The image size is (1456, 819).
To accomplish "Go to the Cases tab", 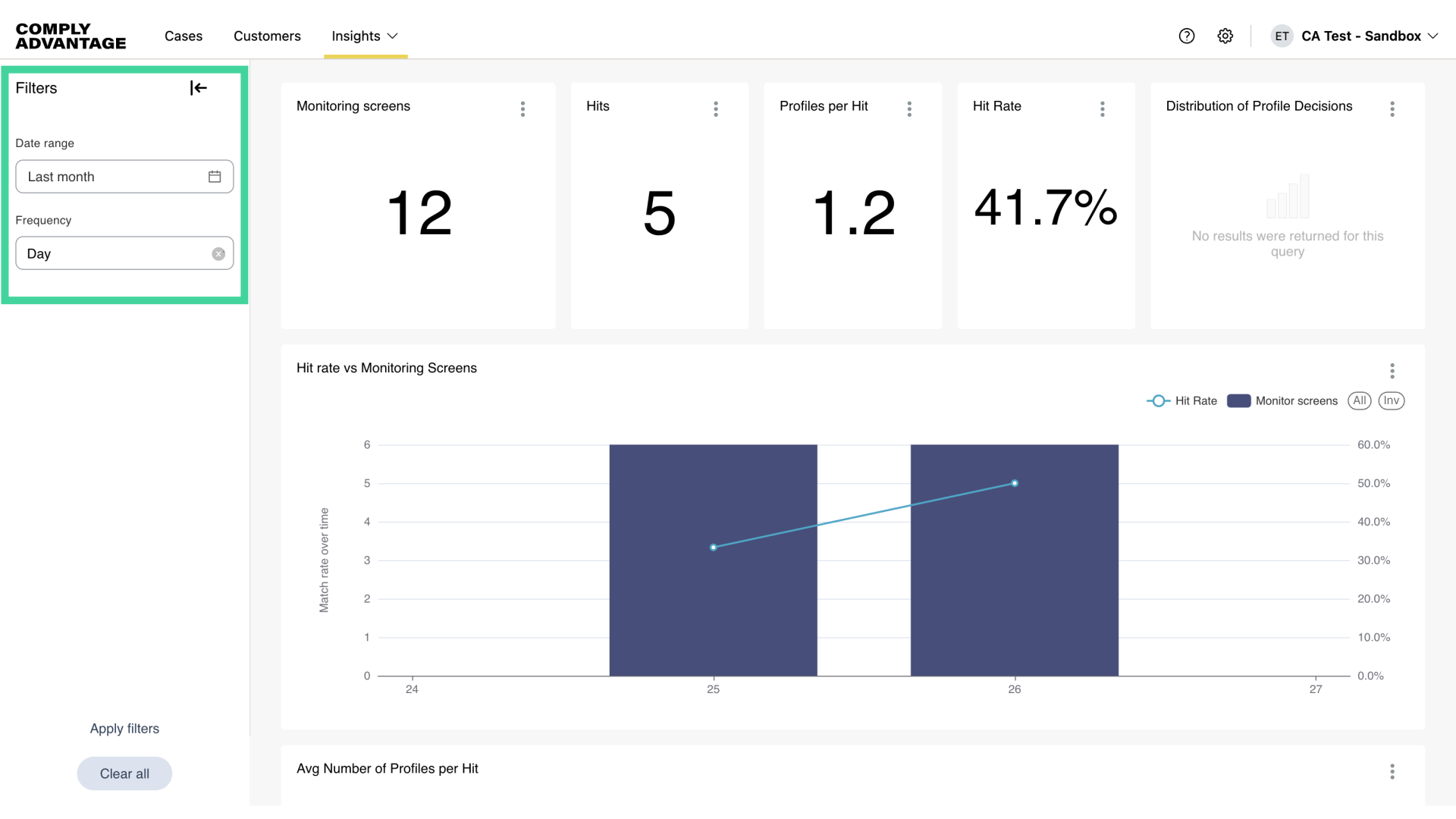I will [x=184, y=36].
